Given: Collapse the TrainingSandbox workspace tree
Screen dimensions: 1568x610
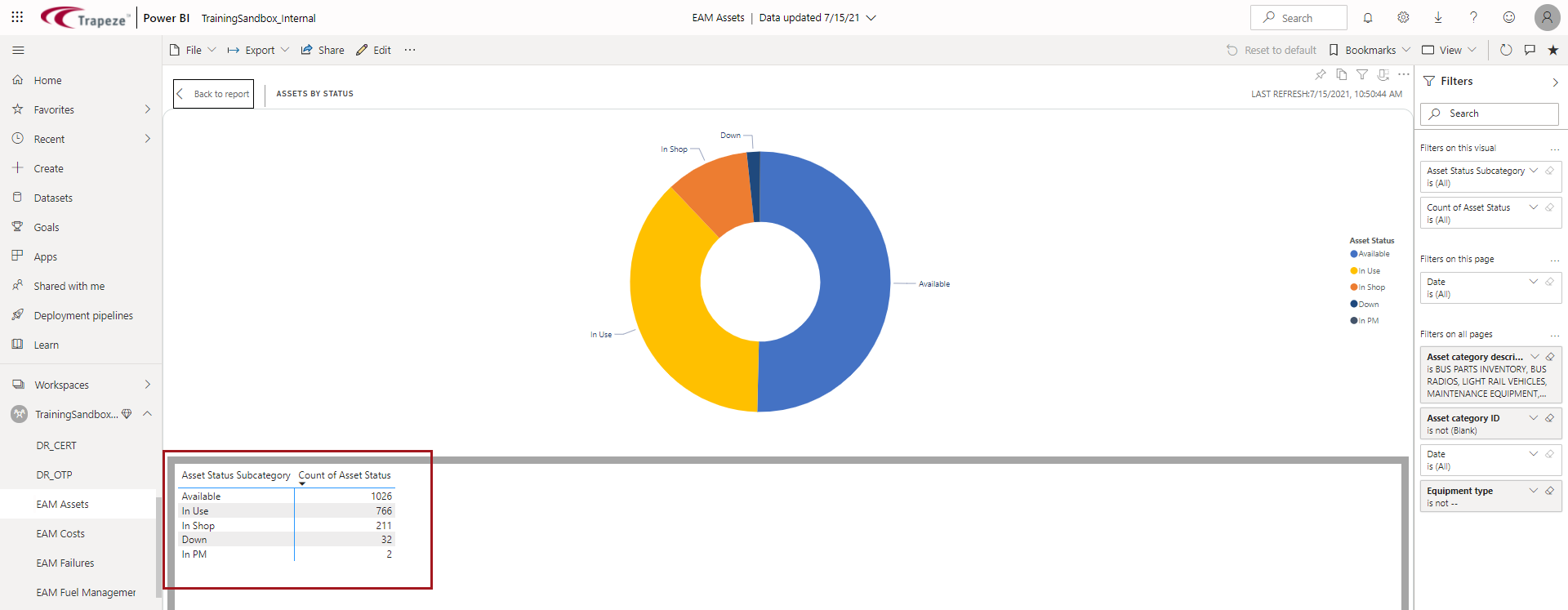Looking at the screenshot, I should click(147, 414).
